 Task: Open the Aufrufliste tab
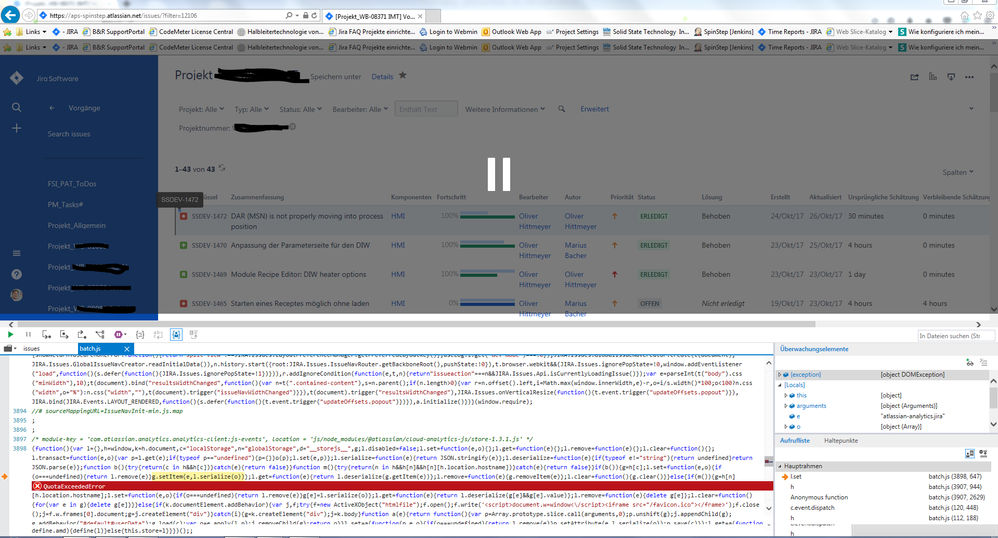795,441
